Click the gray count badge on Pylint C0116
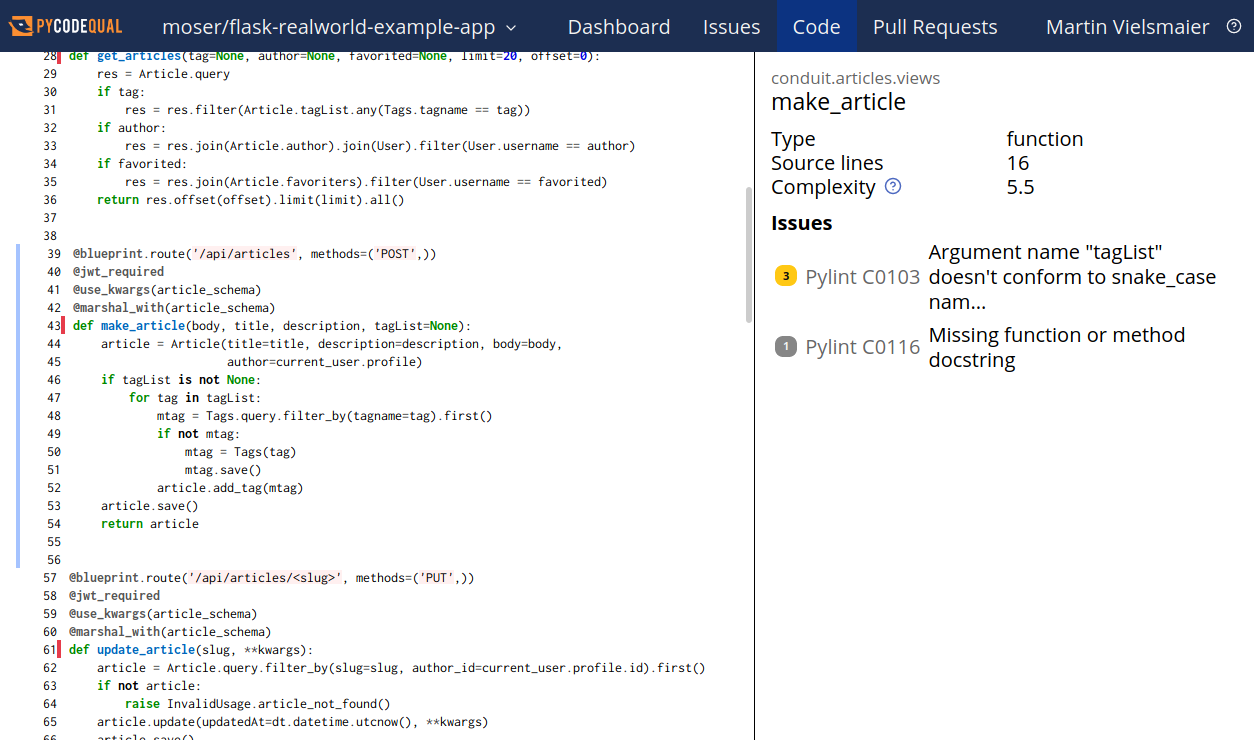The height and width of the screenshot is (740, 1254). [785, 346]
